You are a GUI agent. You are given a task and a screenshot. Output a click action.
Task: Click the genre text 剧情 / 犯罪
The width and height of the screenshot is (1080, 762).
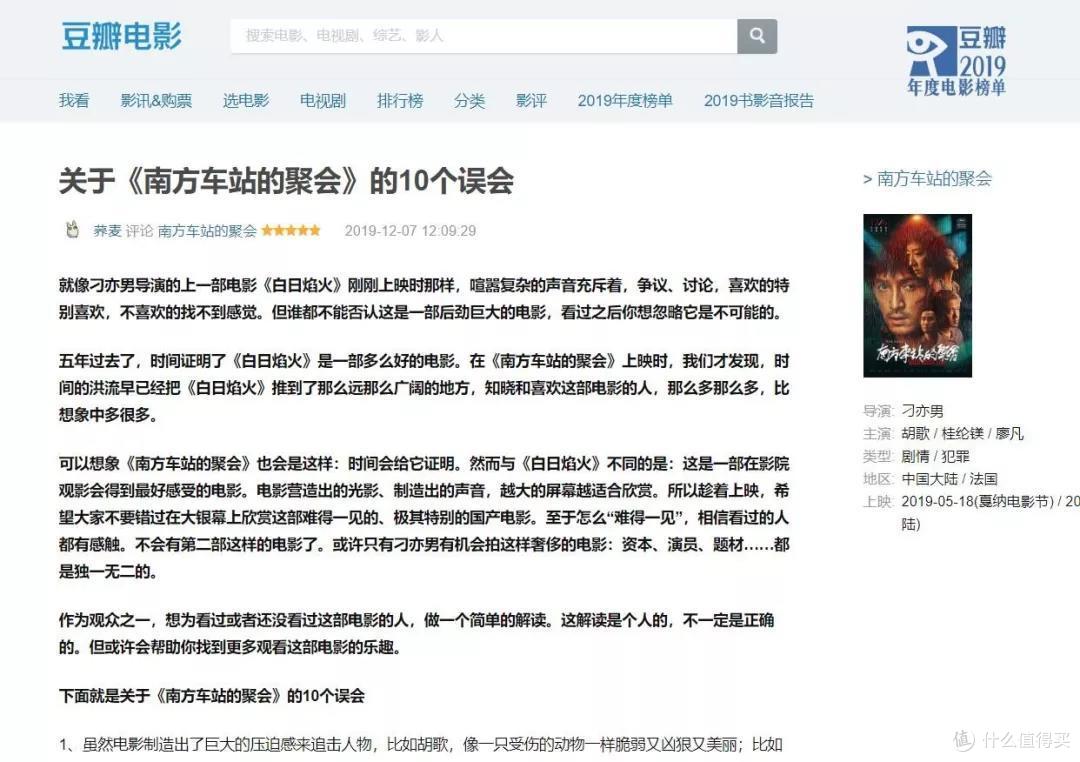[935, 457]
